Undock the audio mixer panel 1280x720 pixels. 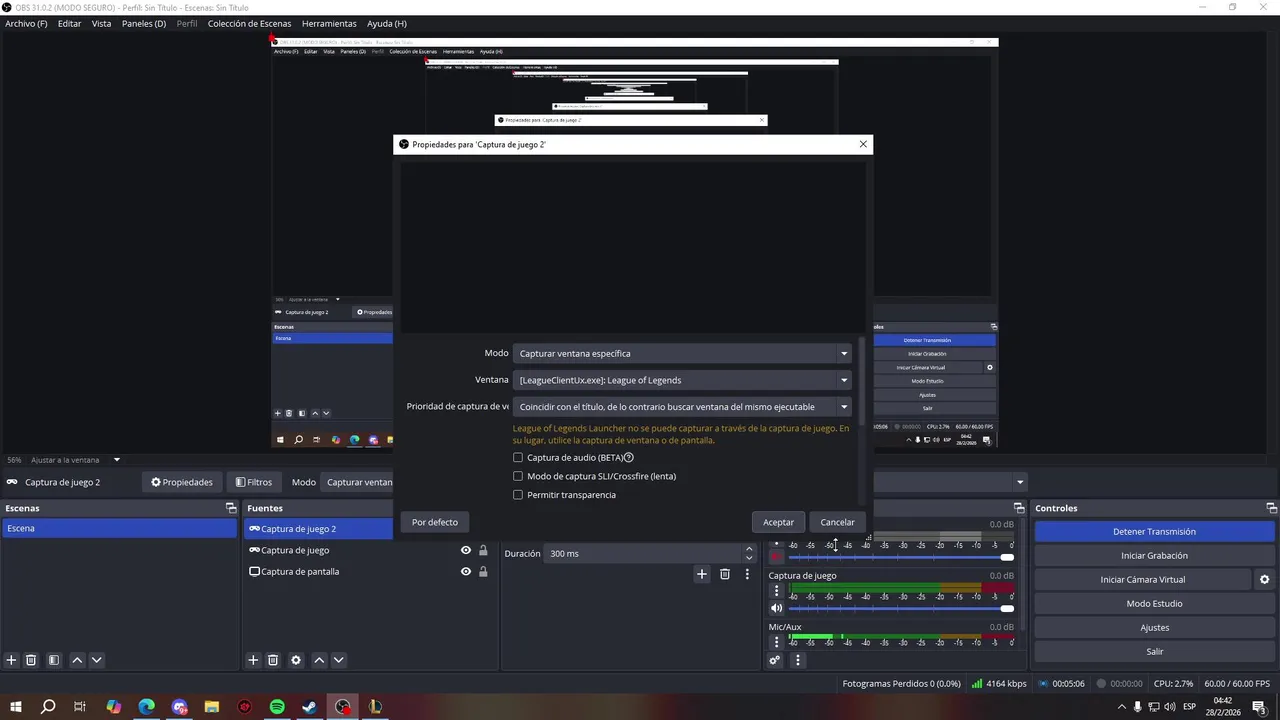1019,508
